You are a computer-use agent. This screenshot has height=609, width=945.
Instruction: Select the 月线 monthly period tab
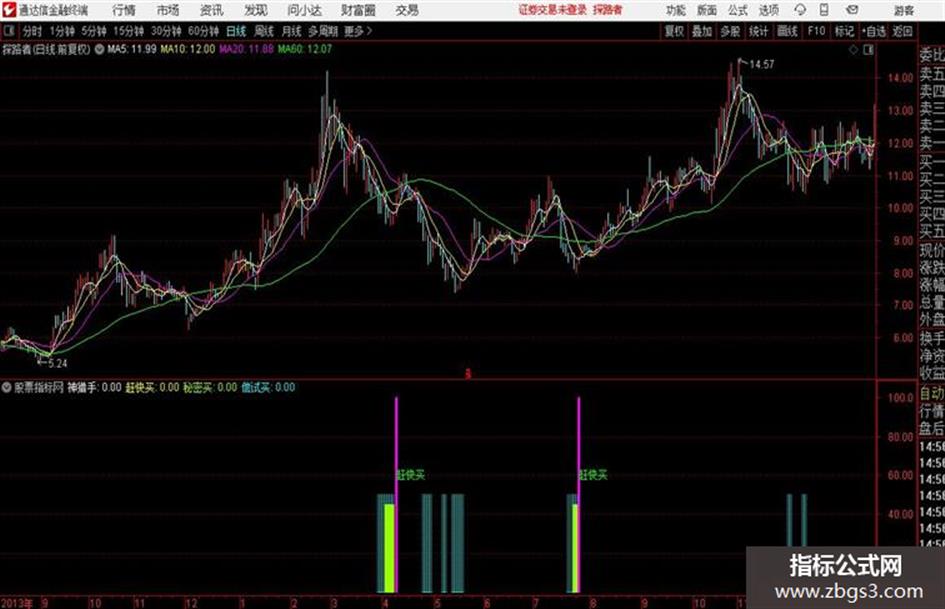tap(292, 31)
